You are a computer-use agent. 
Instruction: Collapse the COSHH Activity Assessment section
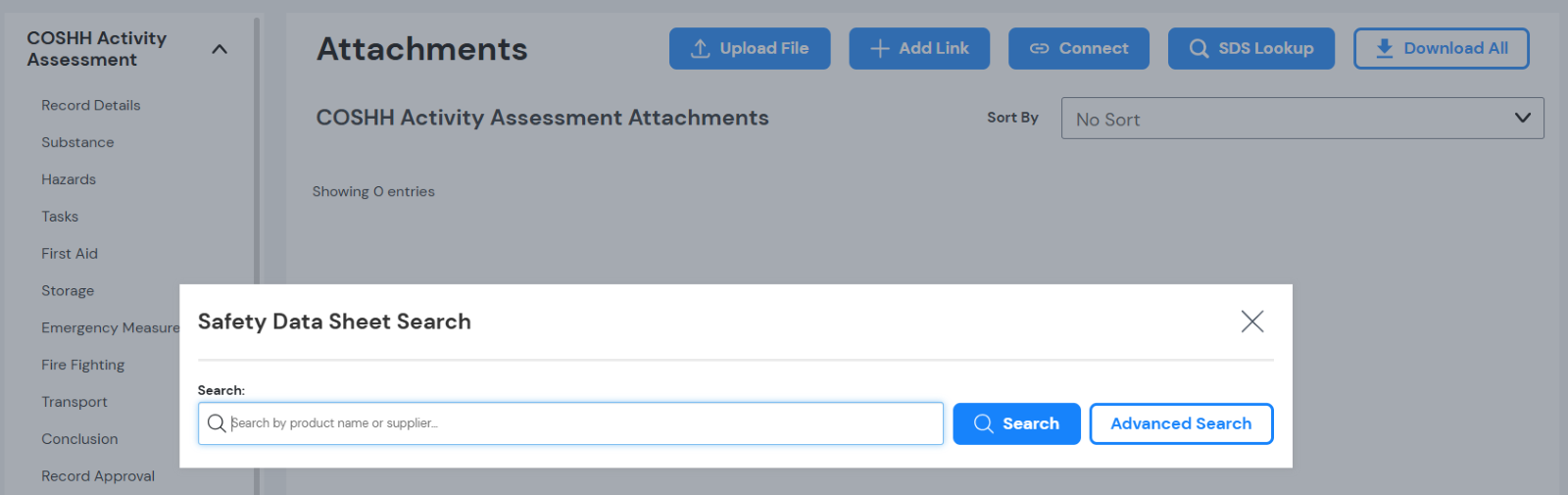(x=220, y=49)
